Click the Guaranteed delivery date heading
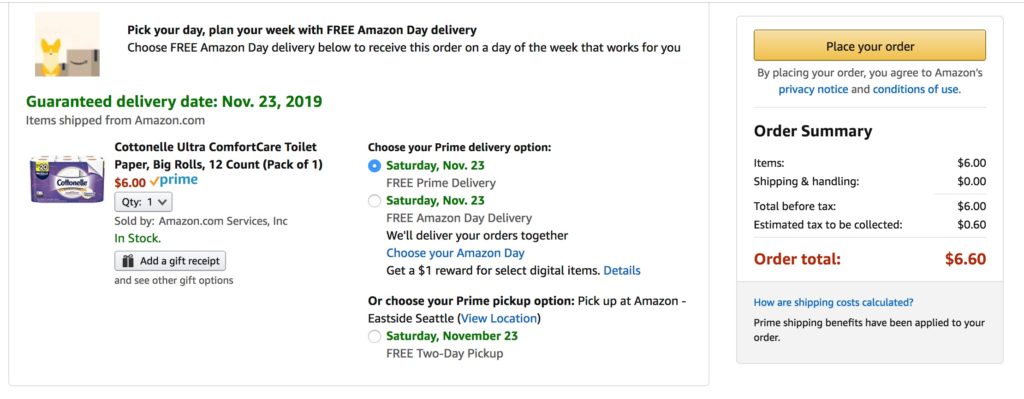 174,102
